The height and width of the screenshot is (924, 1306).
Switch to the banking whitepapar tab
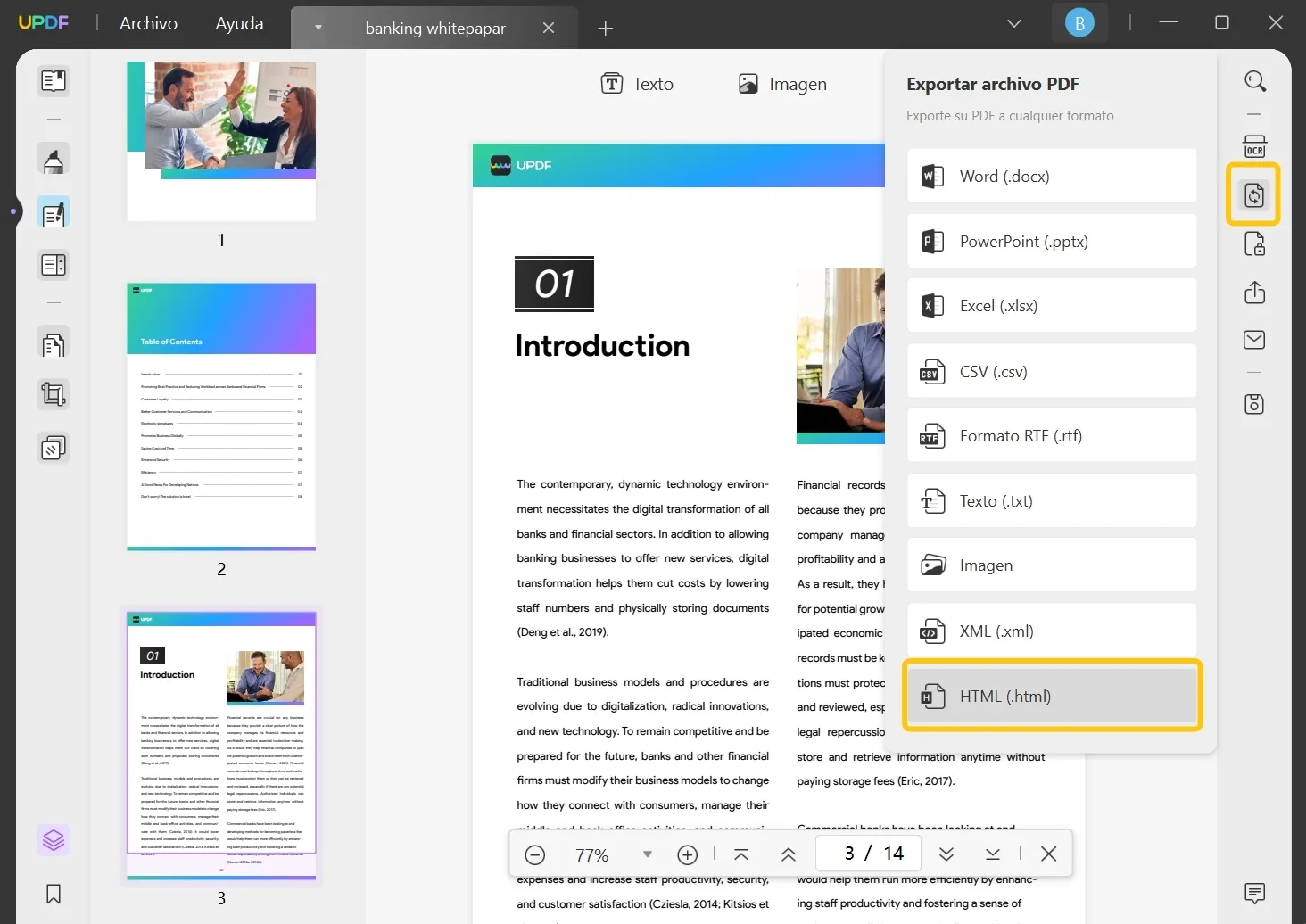click(435, 28)
